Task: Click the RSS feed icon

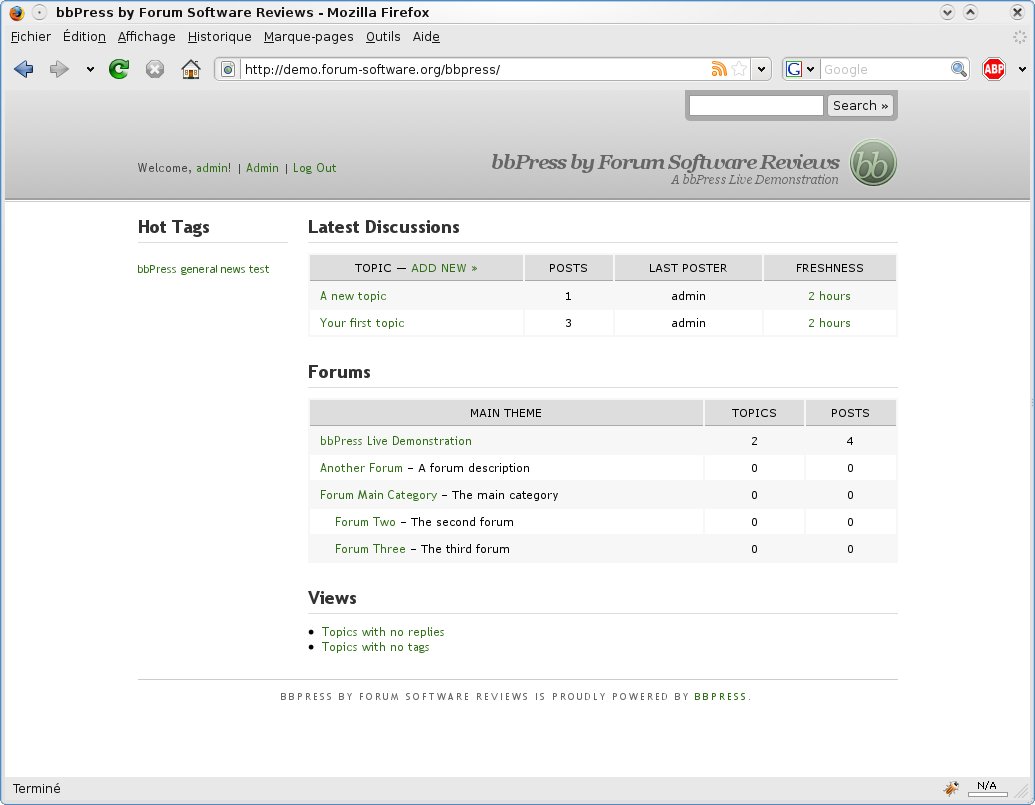Action: pos(719,69)
